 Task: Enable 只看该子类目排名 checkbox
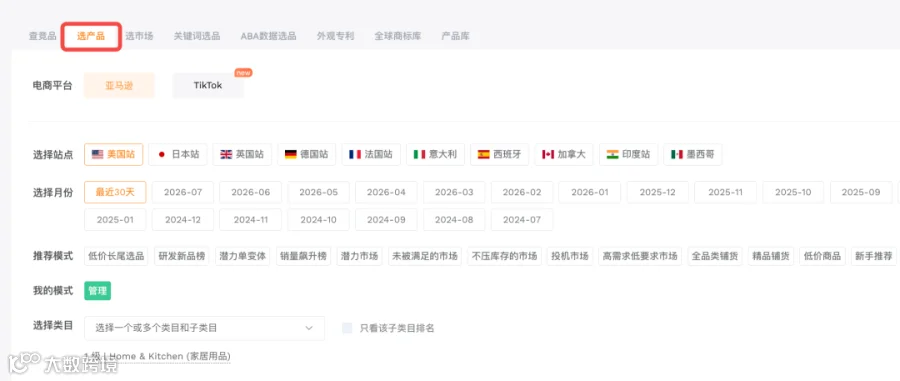click(347, 328)
